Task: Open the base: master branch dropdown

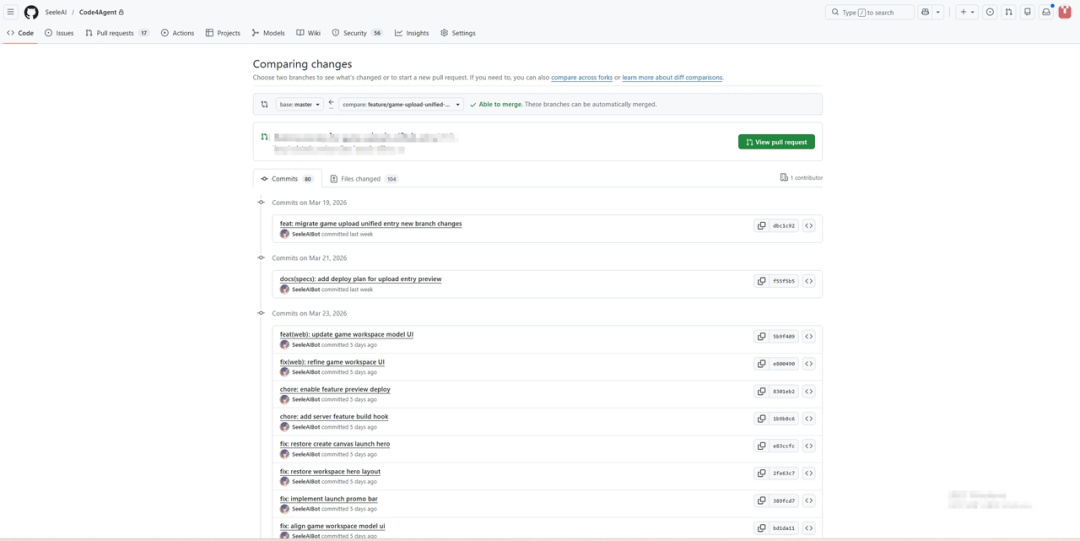Action: [x=300, y=104]
